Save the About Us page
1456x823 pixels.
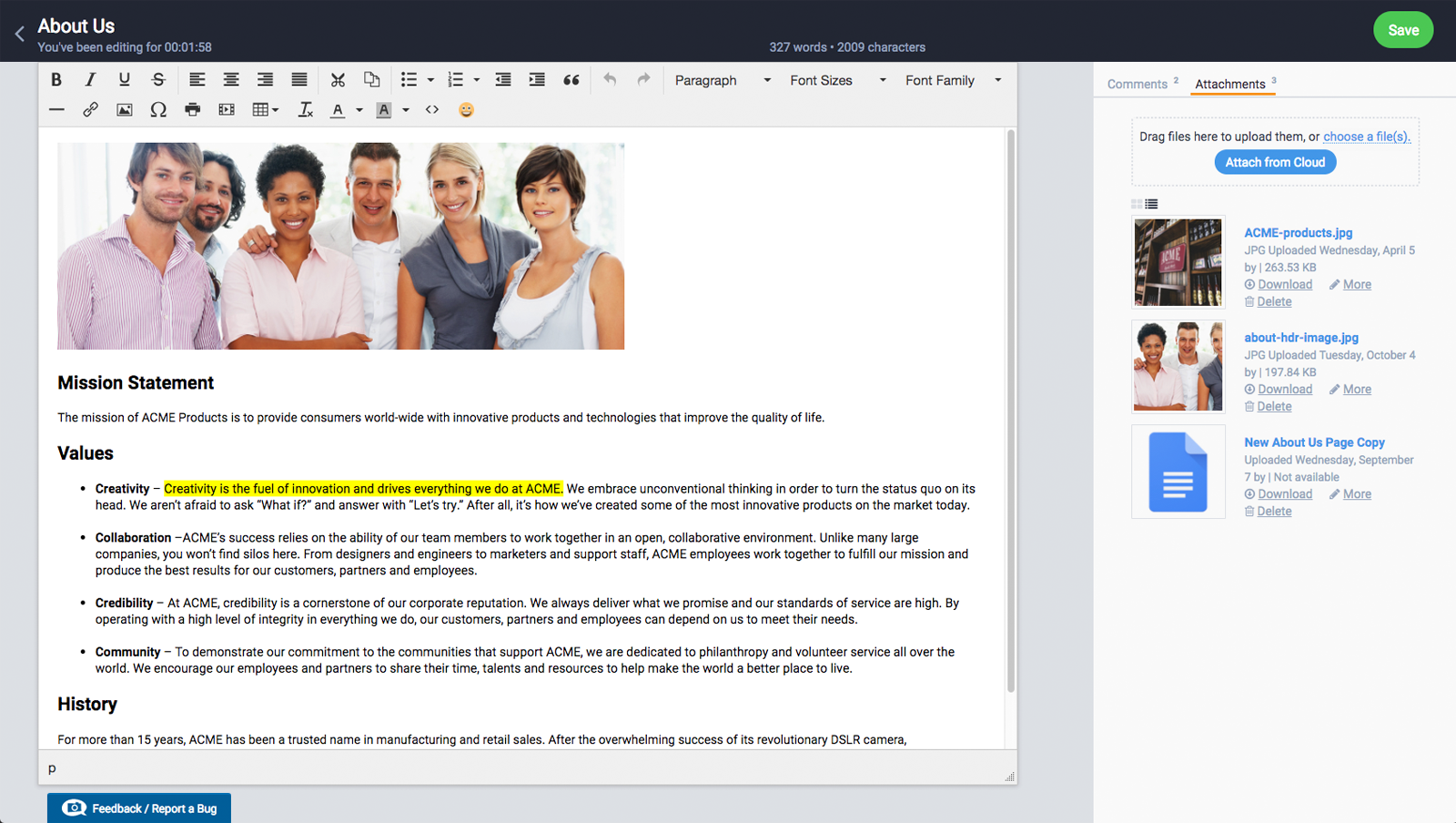pos(1403,30)
